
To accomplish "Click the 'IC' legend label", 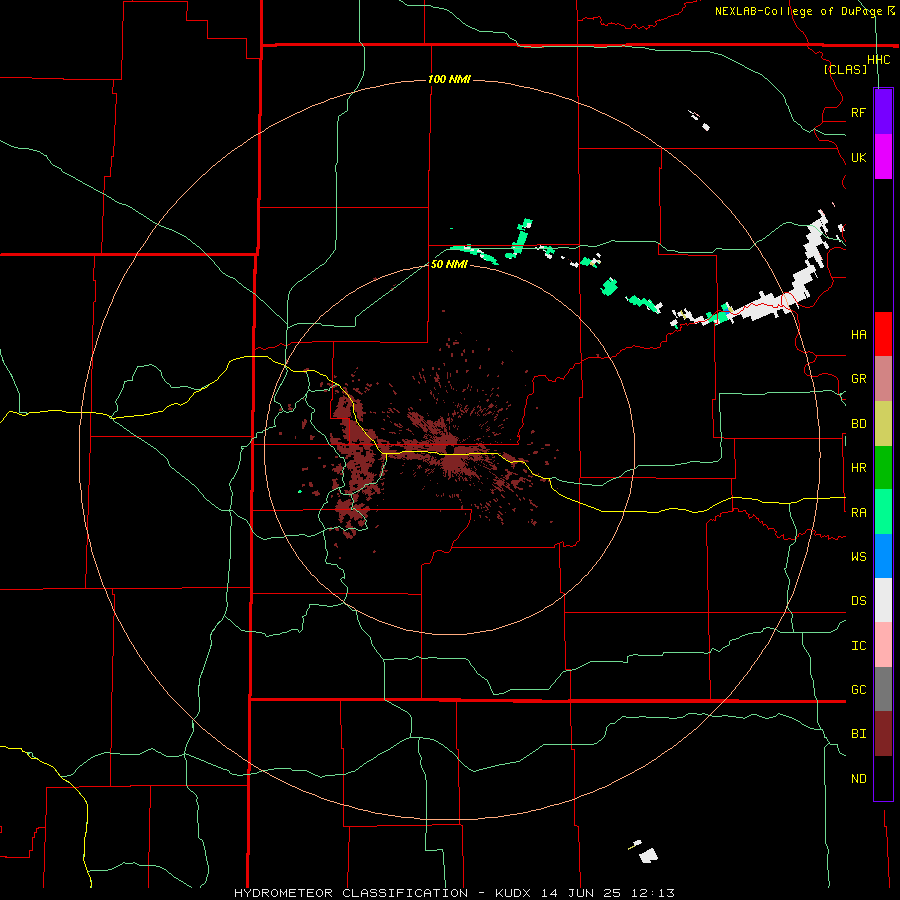I will click(x=858, y=645).
